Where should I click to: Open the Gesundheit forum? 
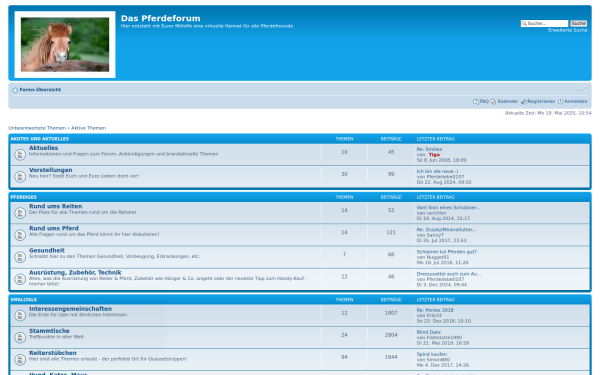point(47,250)
